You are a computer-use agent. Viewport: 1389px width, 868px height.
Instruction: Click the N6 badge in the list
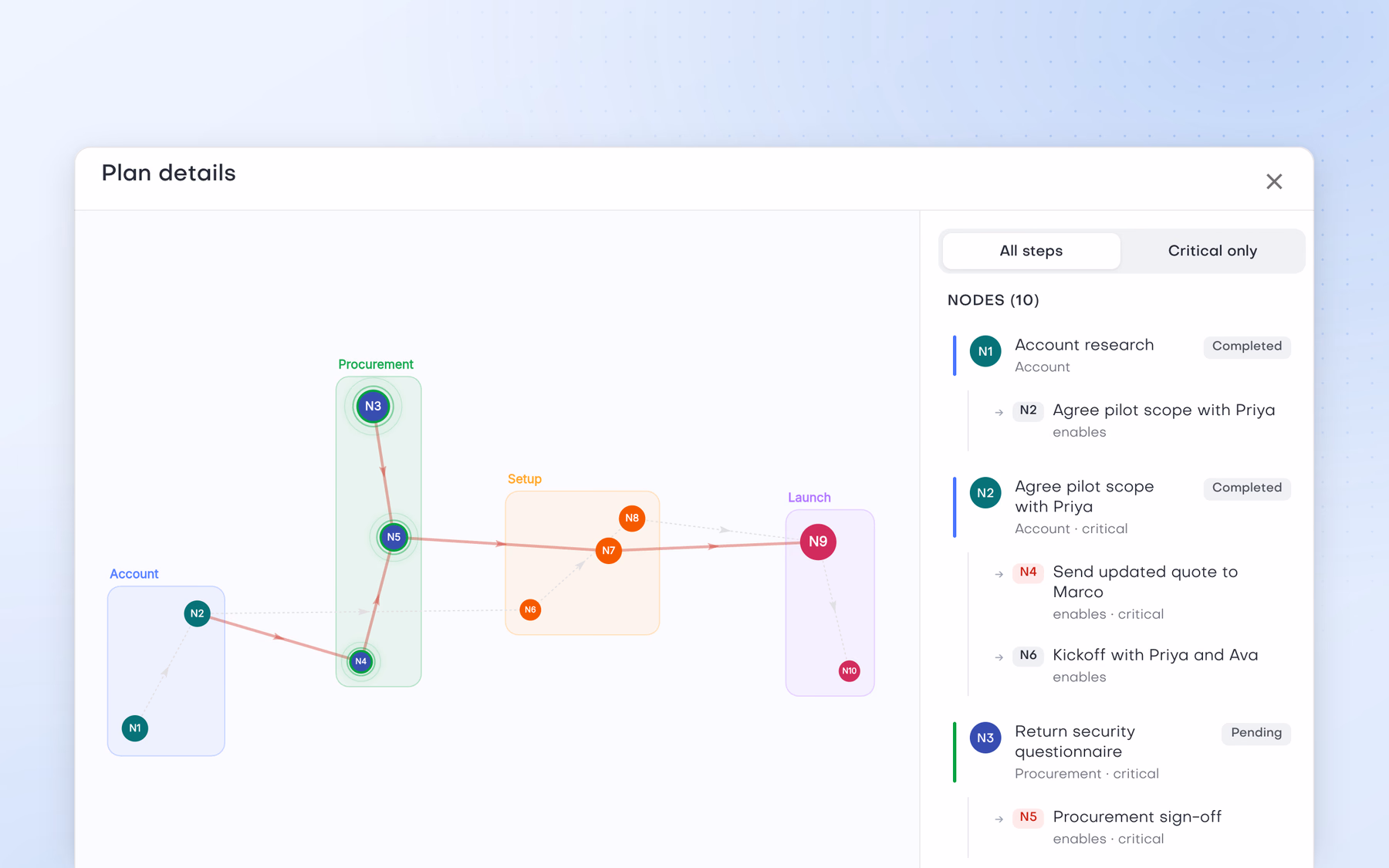click(1028, 656)
